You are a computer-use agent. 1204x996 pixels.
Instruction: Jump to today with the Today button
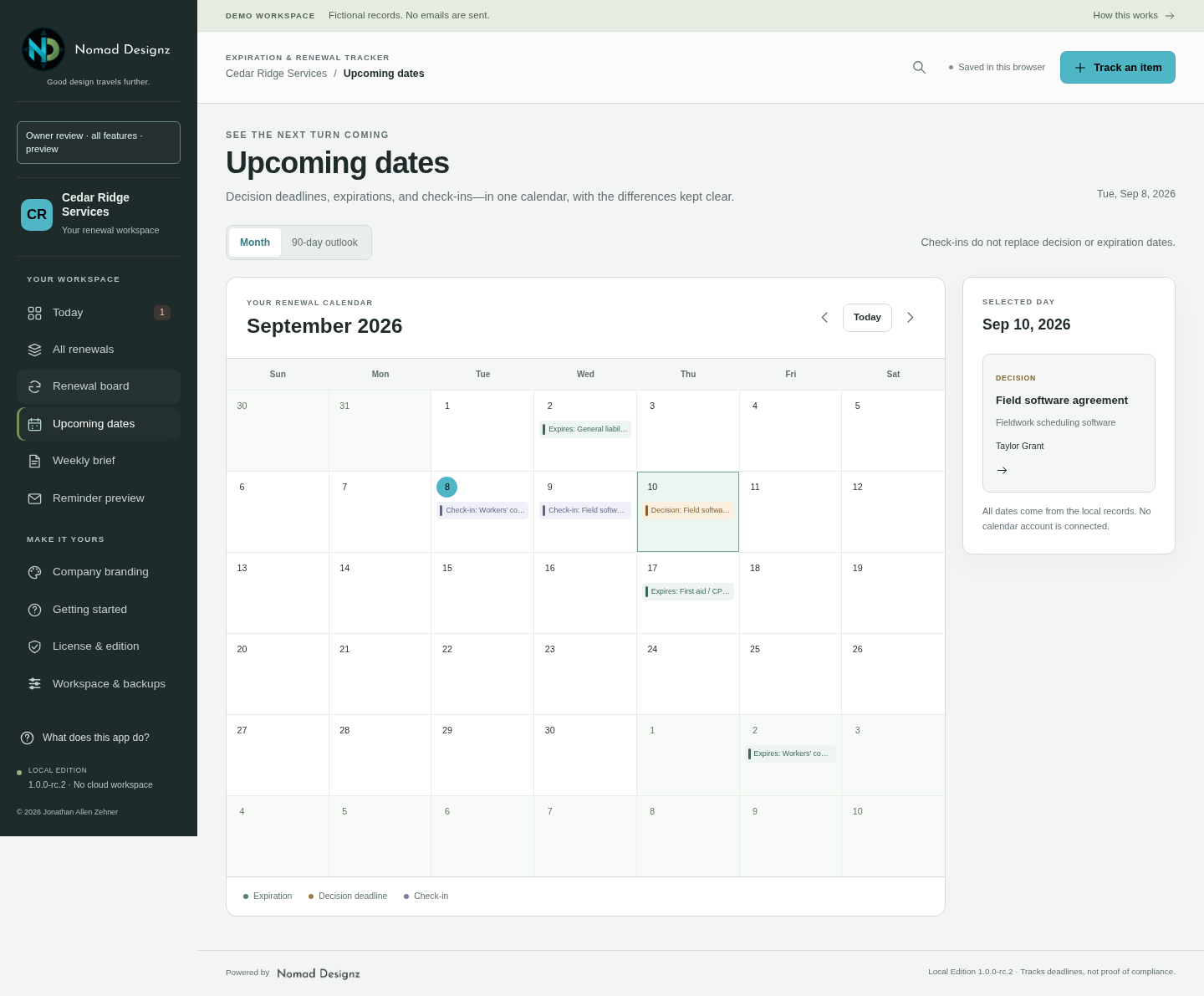click(x=867, y=318)
